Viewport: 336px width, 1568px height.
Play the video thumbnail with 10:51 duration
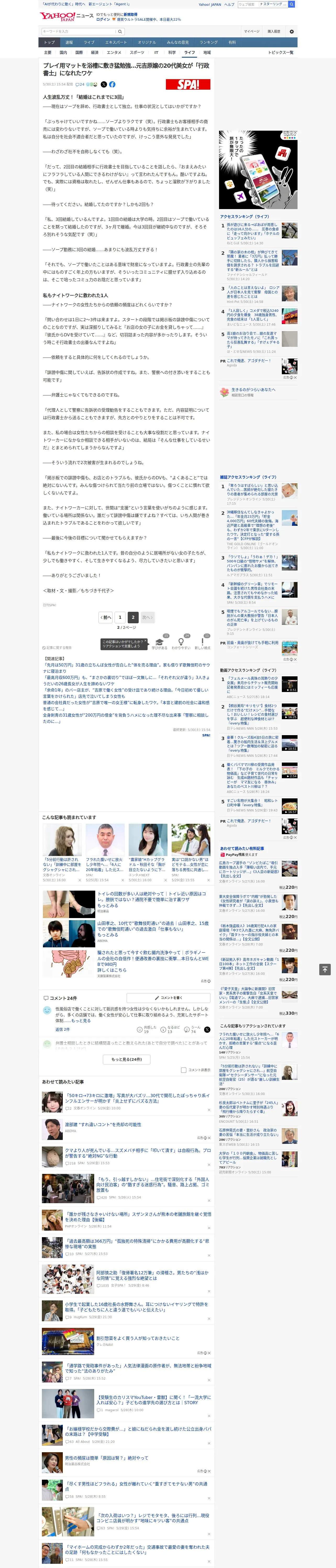click(289, 743)
